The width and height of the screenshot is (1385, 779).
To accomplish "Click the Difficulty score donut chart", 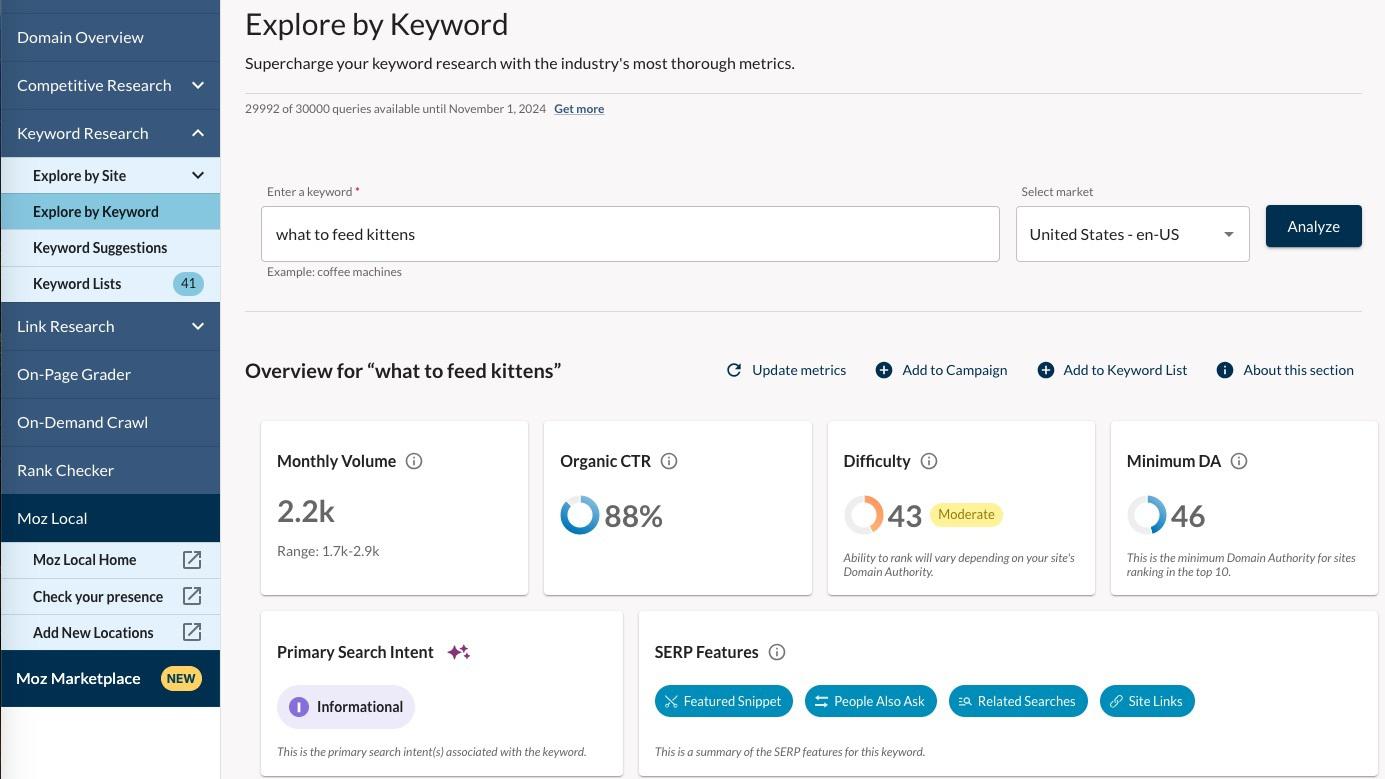I will (x=864, y=515).
